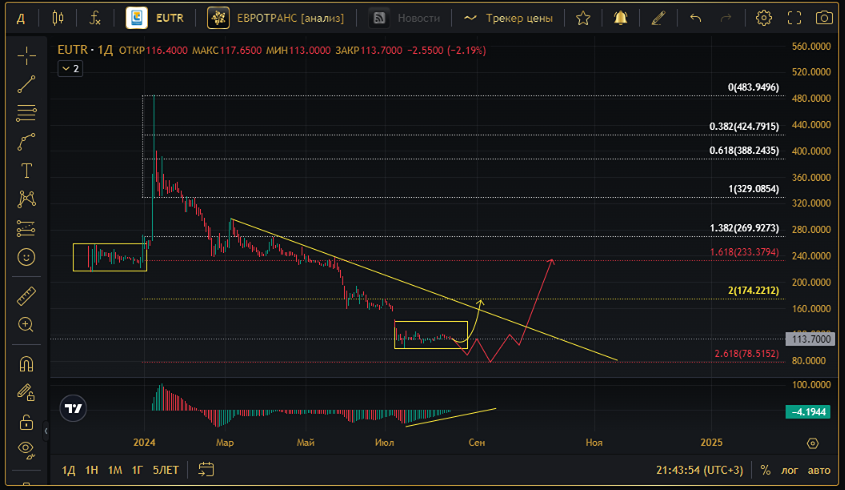Open the candlestick chart type selector
The width and height of the screenshot is (845, 490).
58,18
